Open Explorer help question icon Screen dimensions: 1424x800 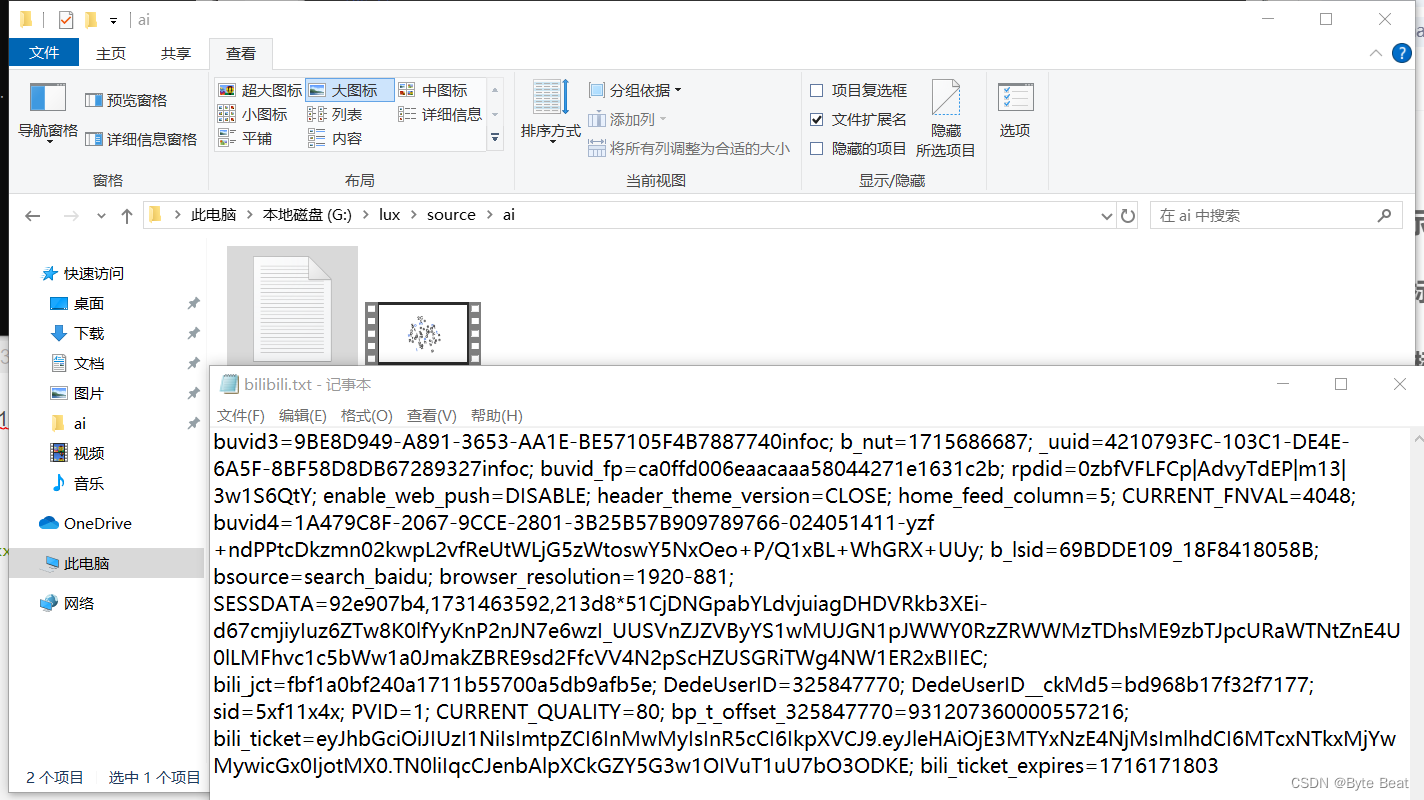coord(1404,53)
